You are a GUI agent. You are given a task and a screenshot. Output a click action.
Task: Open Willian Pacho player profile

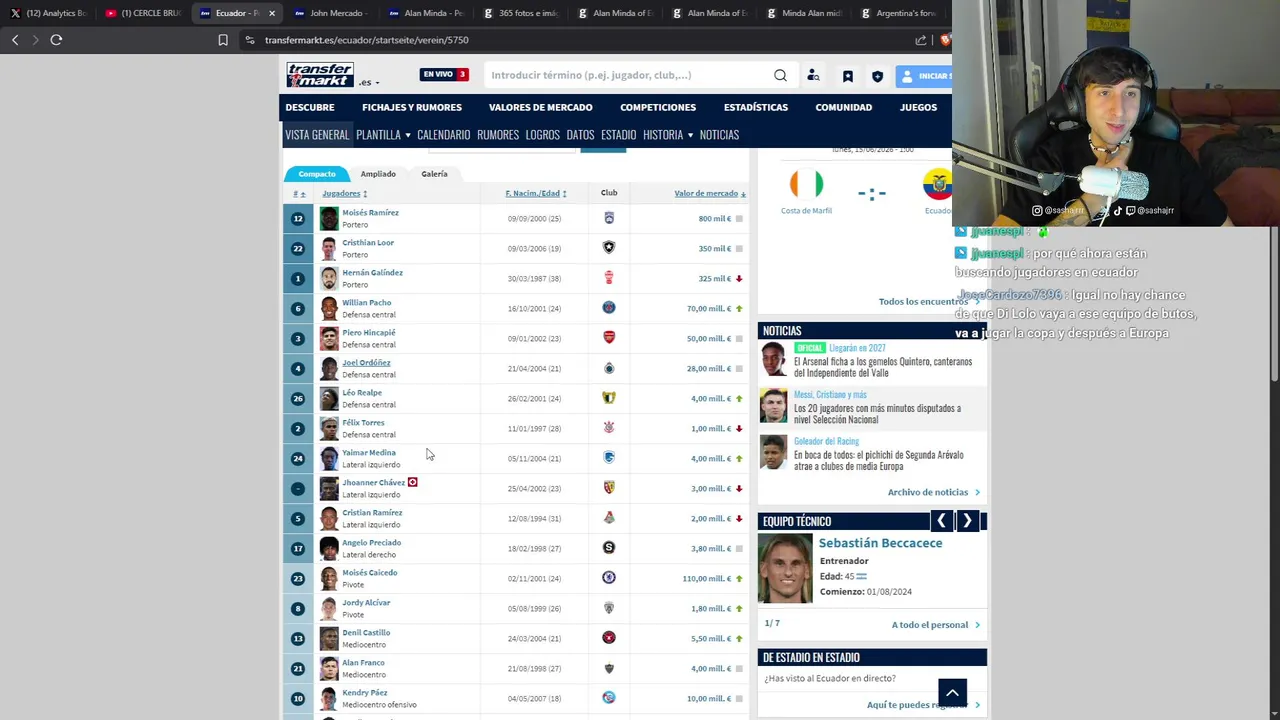(x=367, y=303)
